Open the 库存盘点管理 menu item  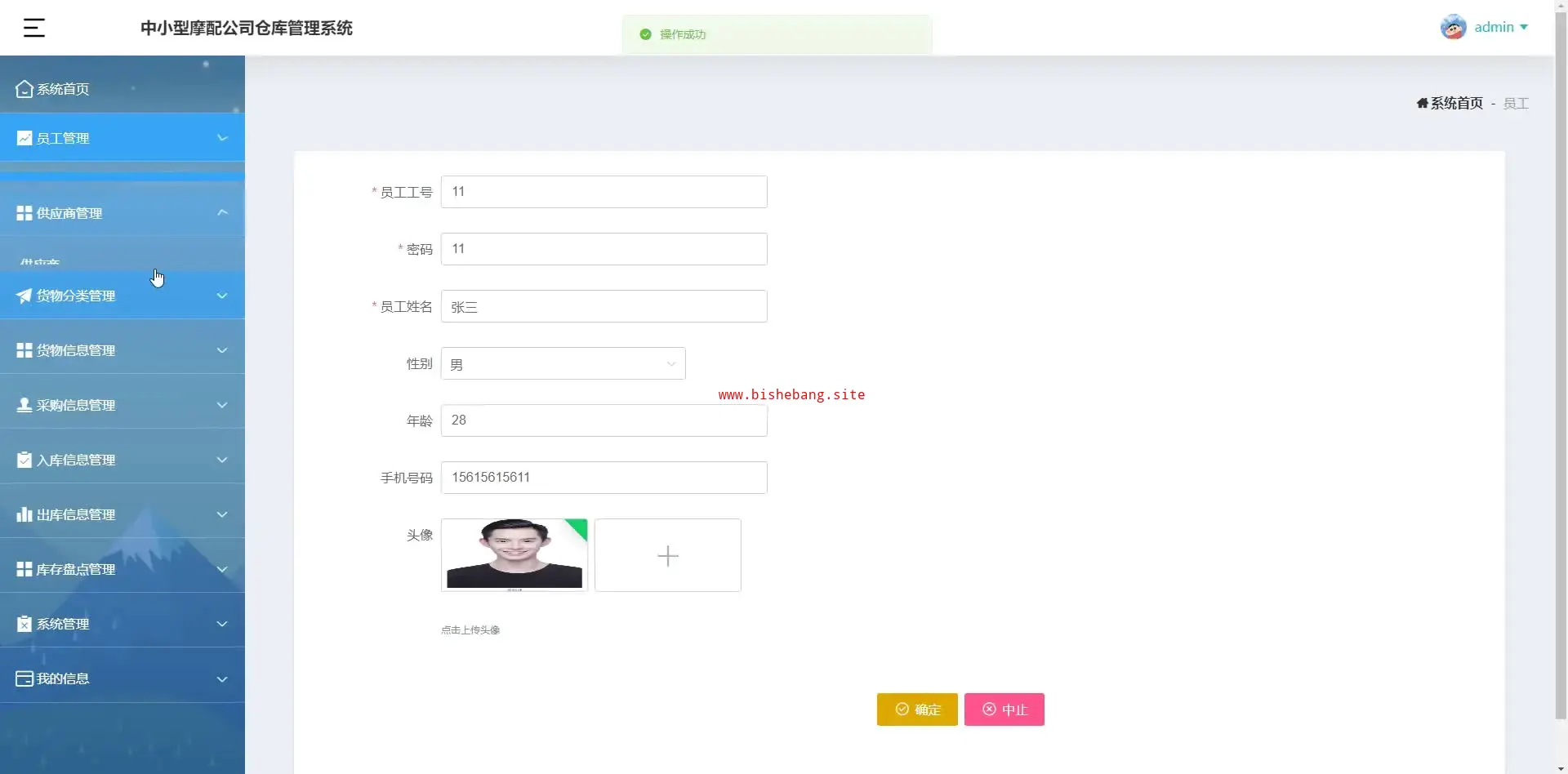click(x=122, y=569)
